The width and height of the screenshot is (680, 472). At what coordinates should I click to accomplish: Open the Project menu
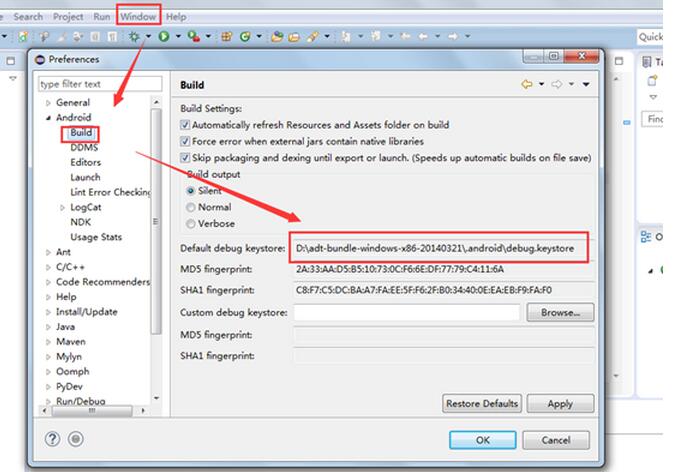click(68, 17)
